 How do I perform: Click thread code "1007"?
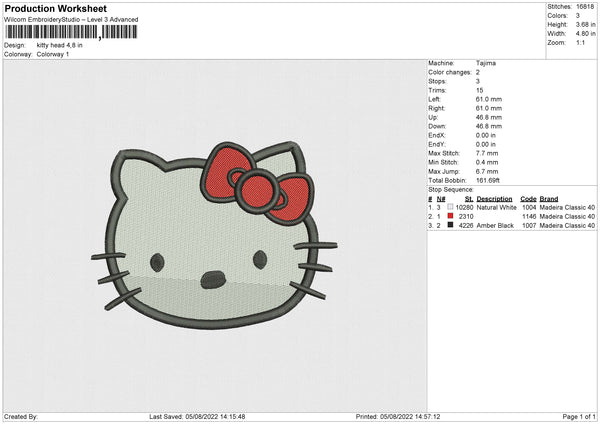(529, 225)
